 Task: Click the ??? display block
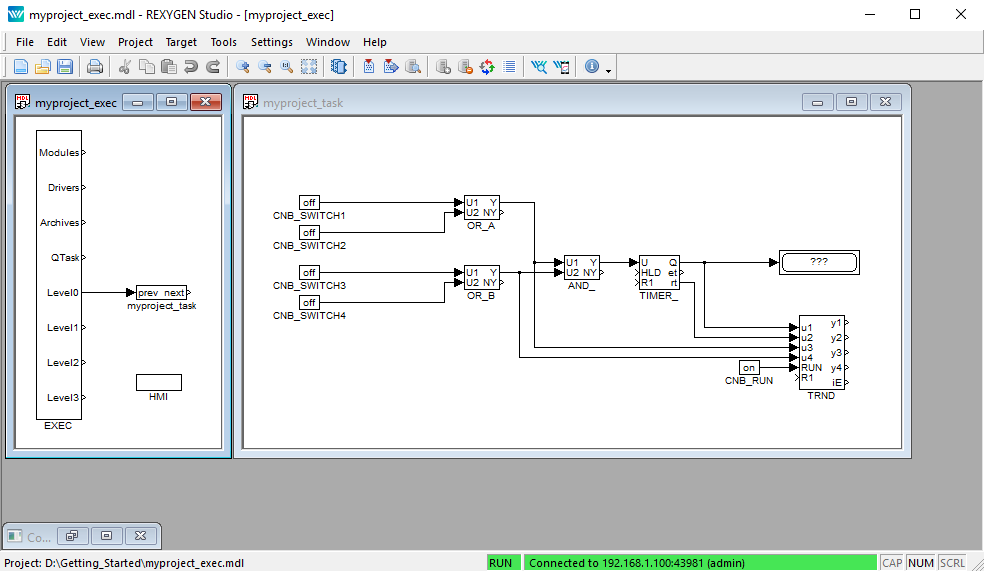[819, 262]
